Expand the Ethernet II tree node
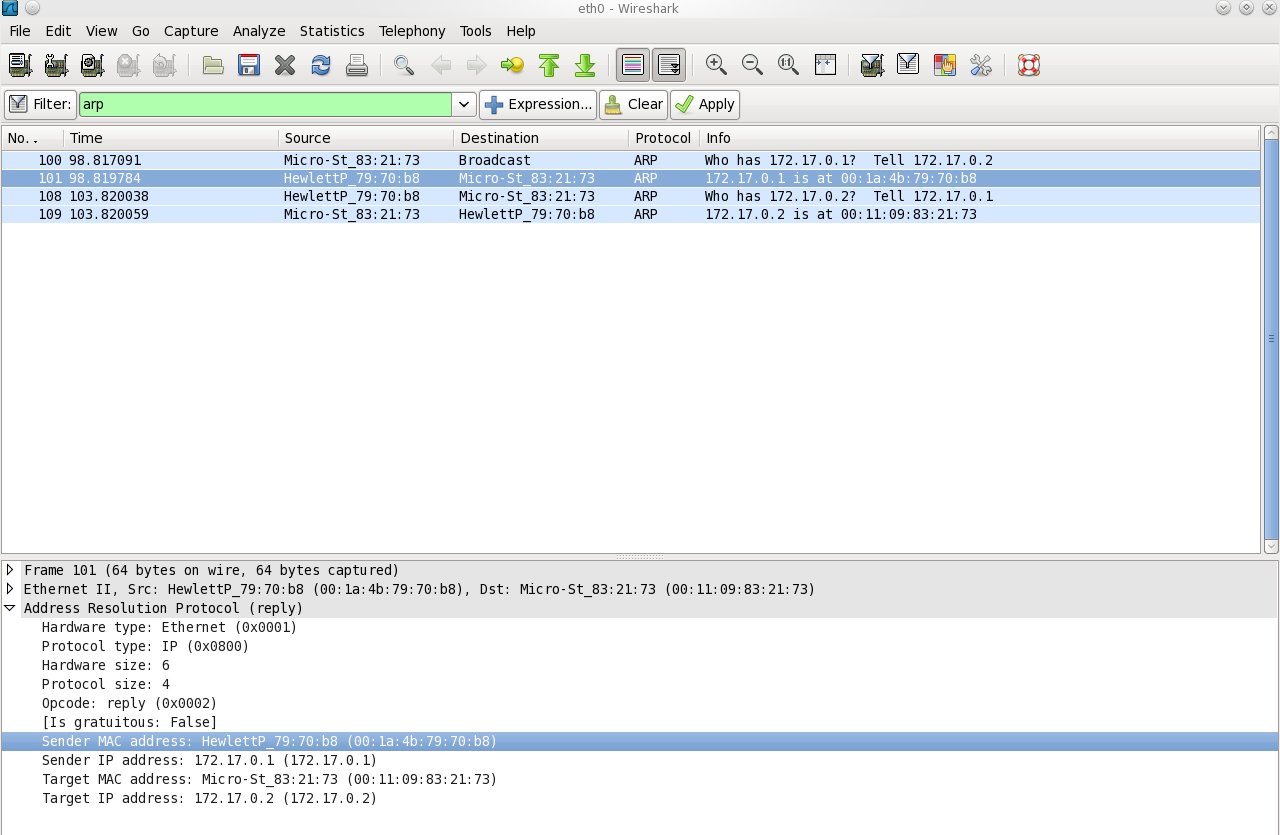 (x=10, y=589)
